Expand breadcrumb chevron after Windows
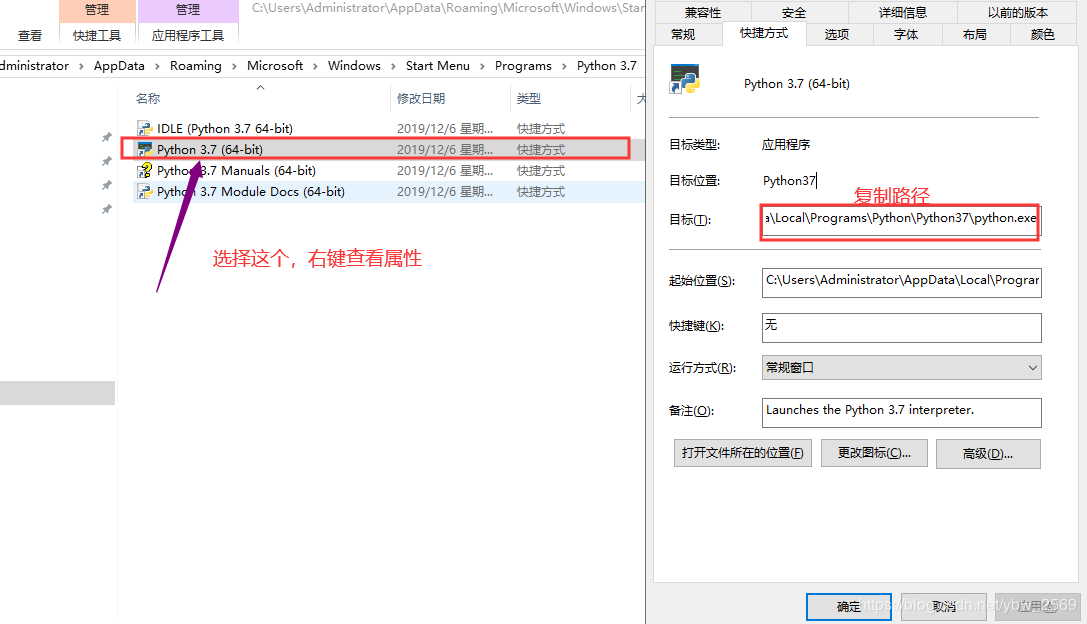This screenshot has width=1087, height=624. pyautogui.click(x=393, y=66)
